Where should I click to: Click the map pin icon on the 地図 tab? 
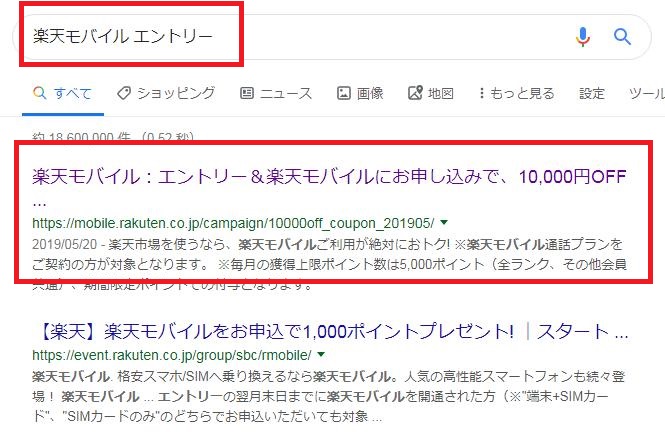pos(415,93)
